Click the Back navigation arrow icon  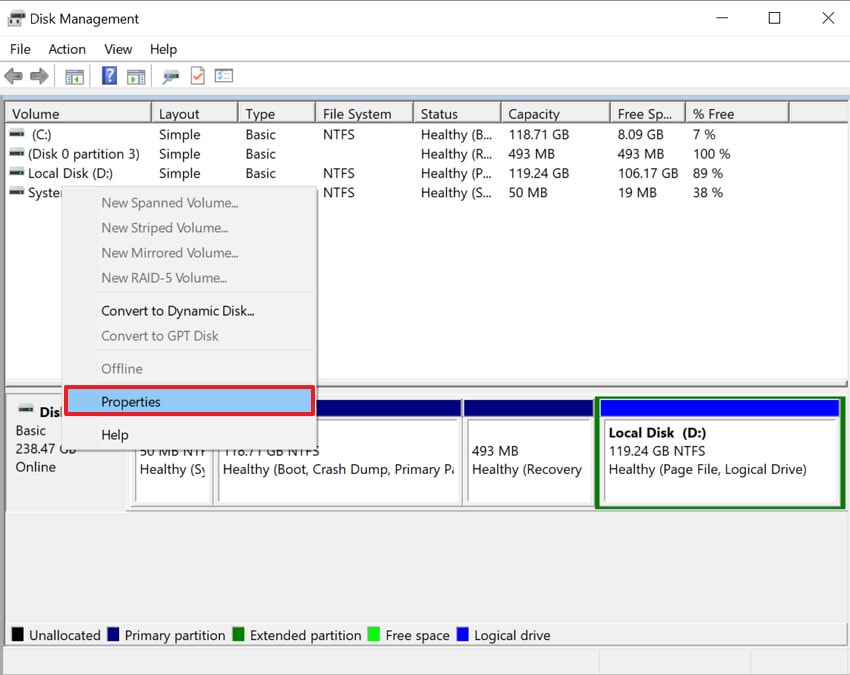(13, 76)
